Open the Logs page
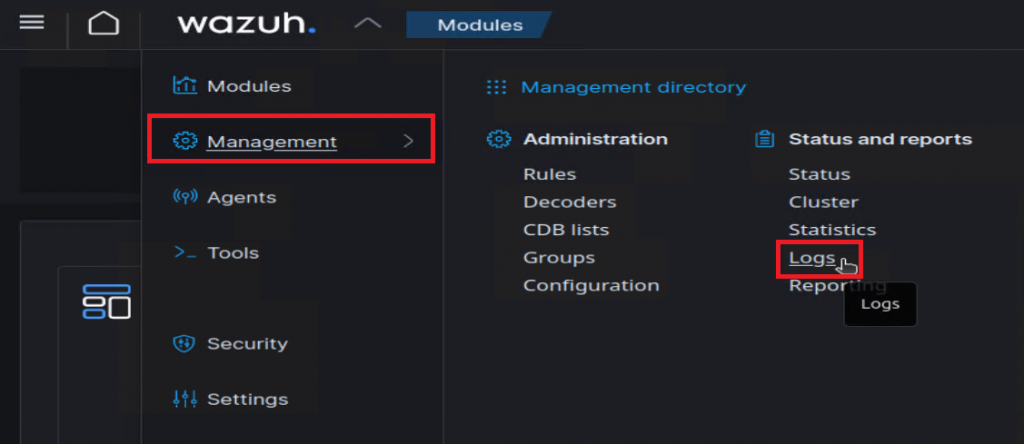The image size is (1024, 444). [x=811, y=258]
